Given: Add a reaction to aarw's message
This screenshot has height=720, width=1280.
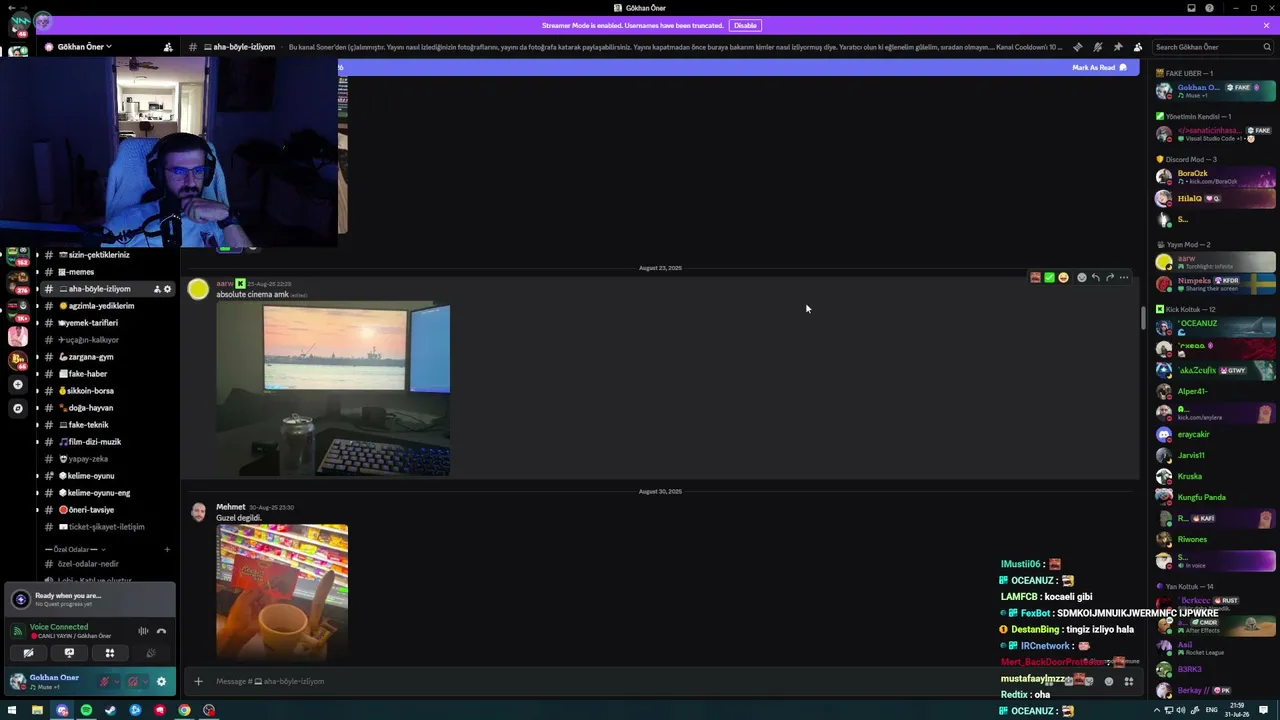Looking at the screenshot, I should point(1081,277).
